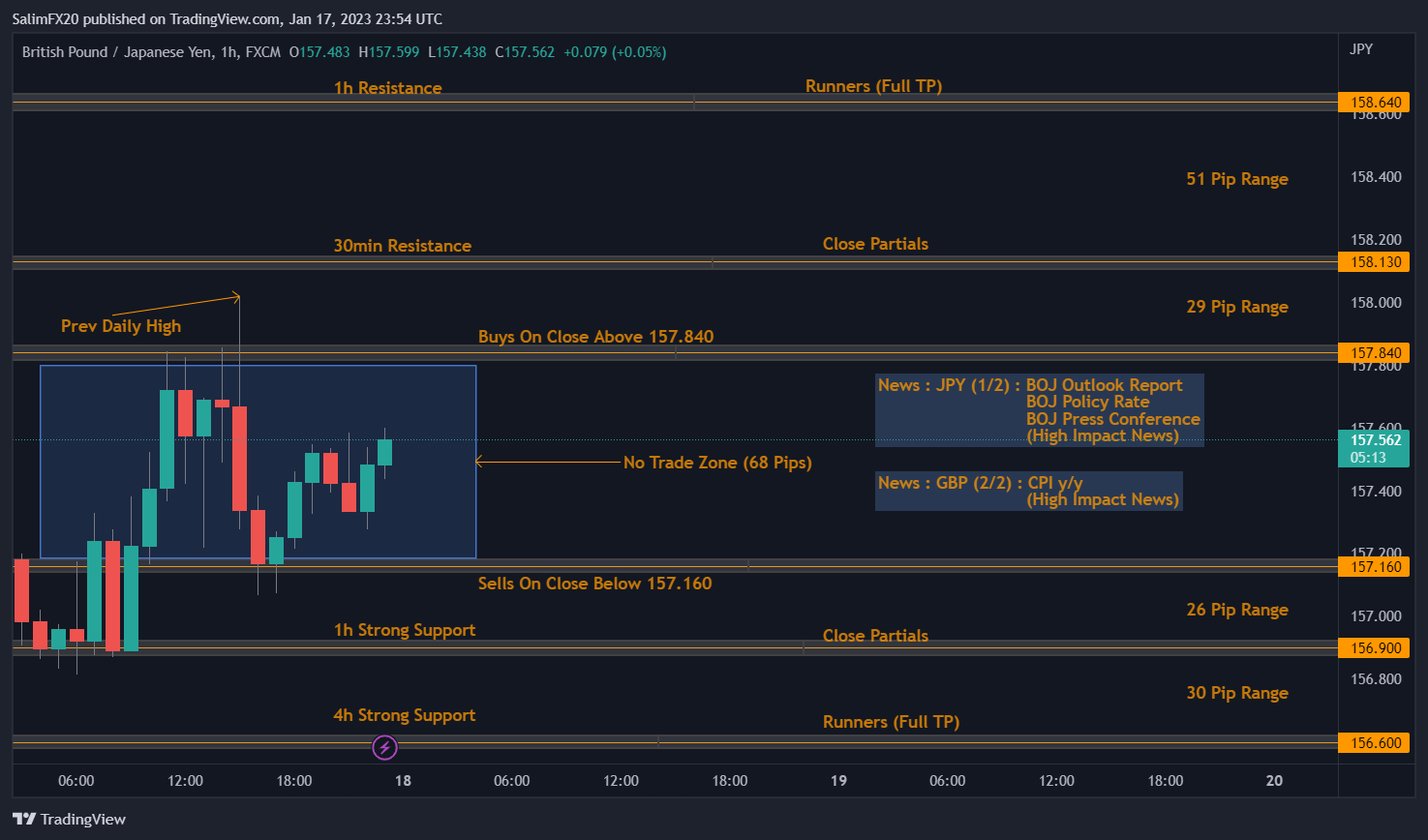Select the '4h Strong Support' annotation
Viewport: 1428px width, 840px height.
(x=405, y=715)
